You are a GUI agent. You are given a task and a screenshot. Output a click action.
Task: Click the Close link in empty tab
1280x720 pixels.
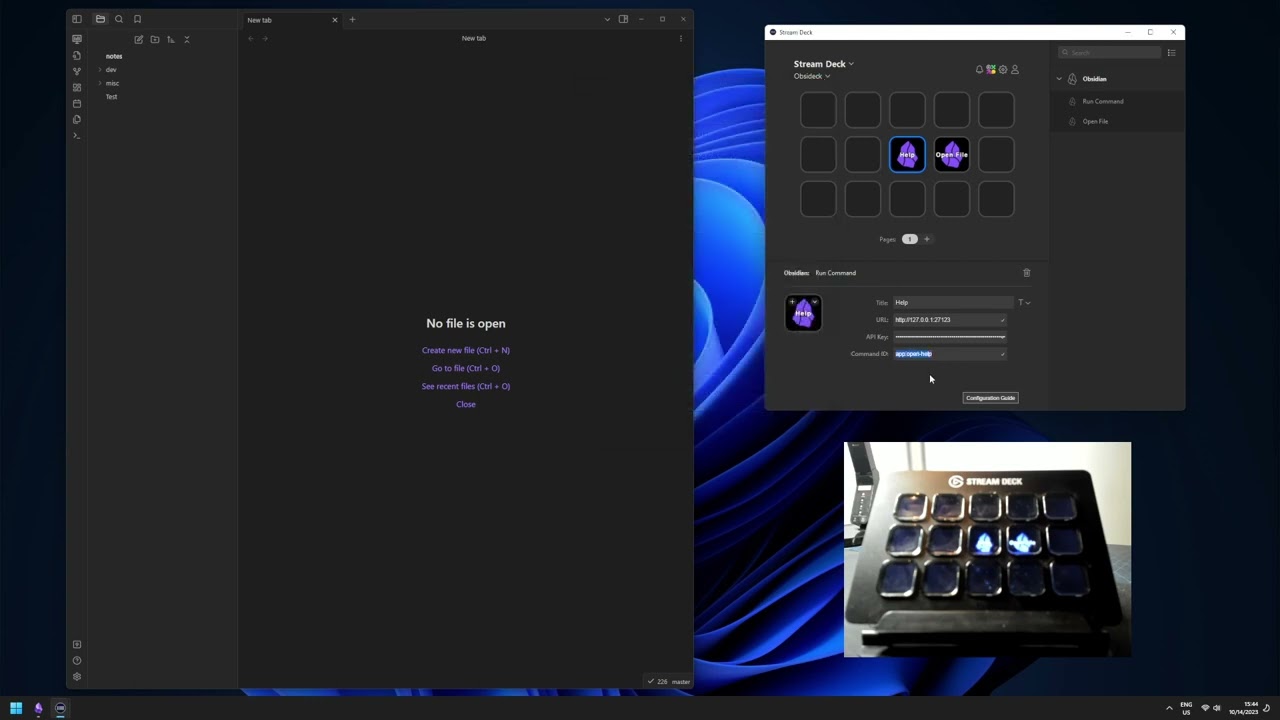466,405
